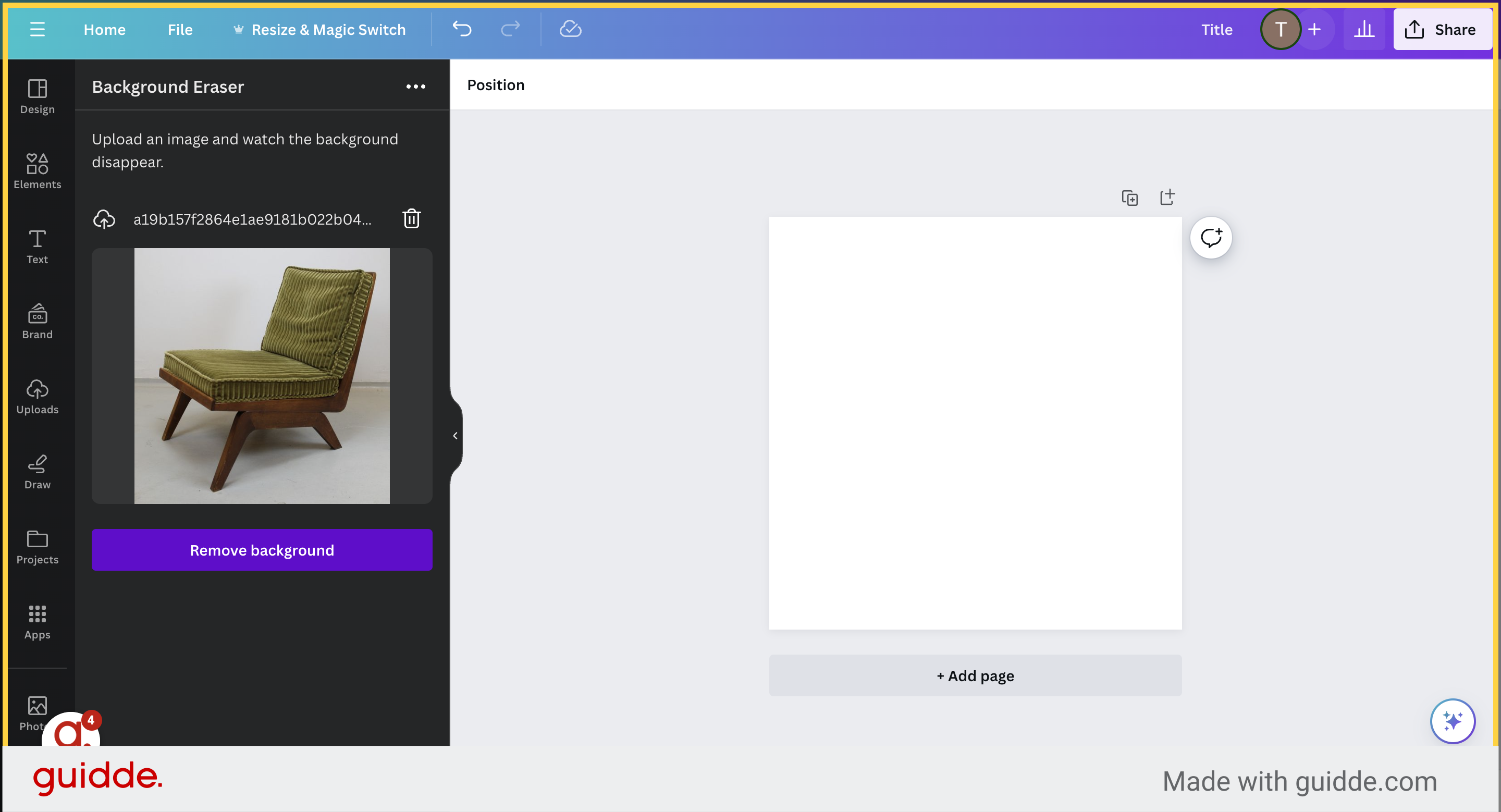Open the Brand panel
The width and height of the screenshot is (1501, 812).
[38, 321]
